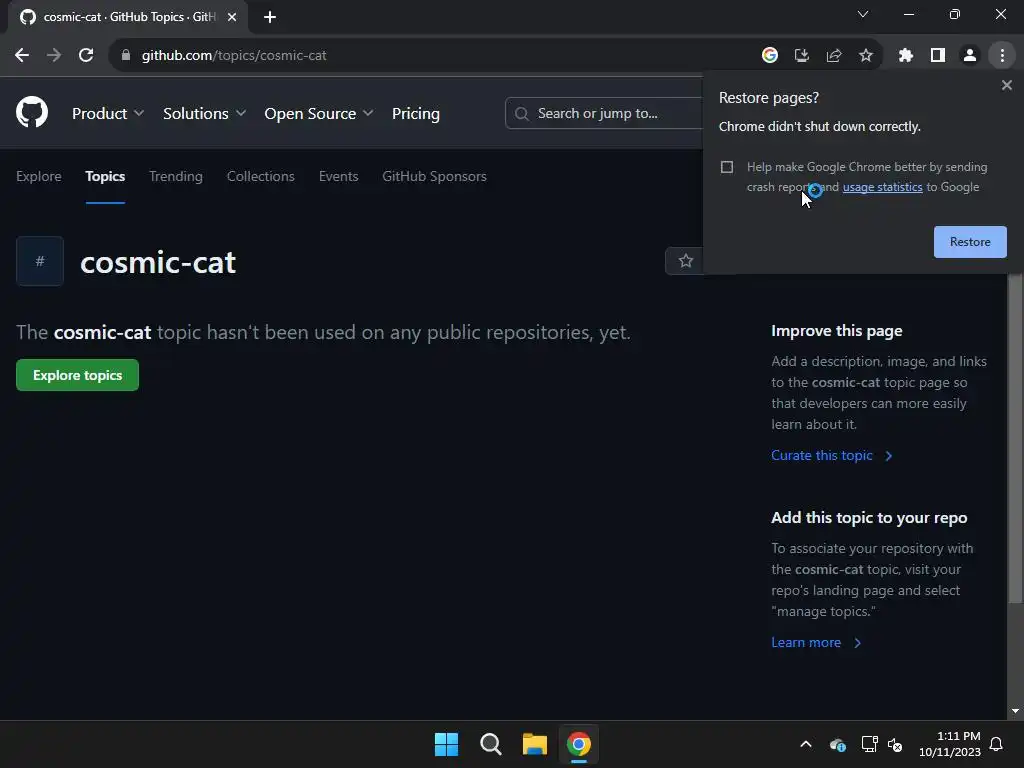Reload the page with refresh icon

[x=86, y=56]
